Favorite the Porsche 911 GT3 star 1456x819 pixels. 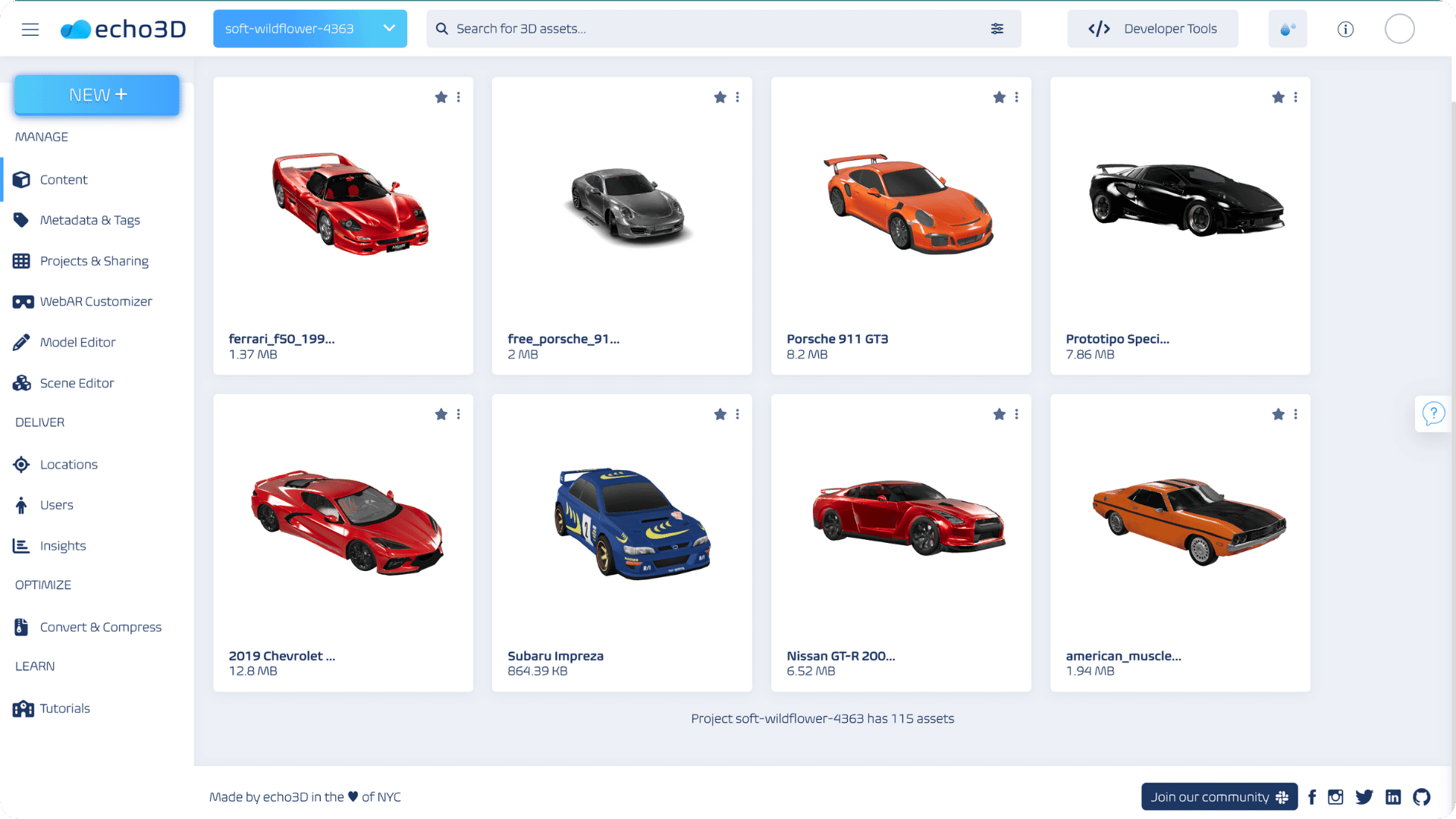(x=999, y=97)
